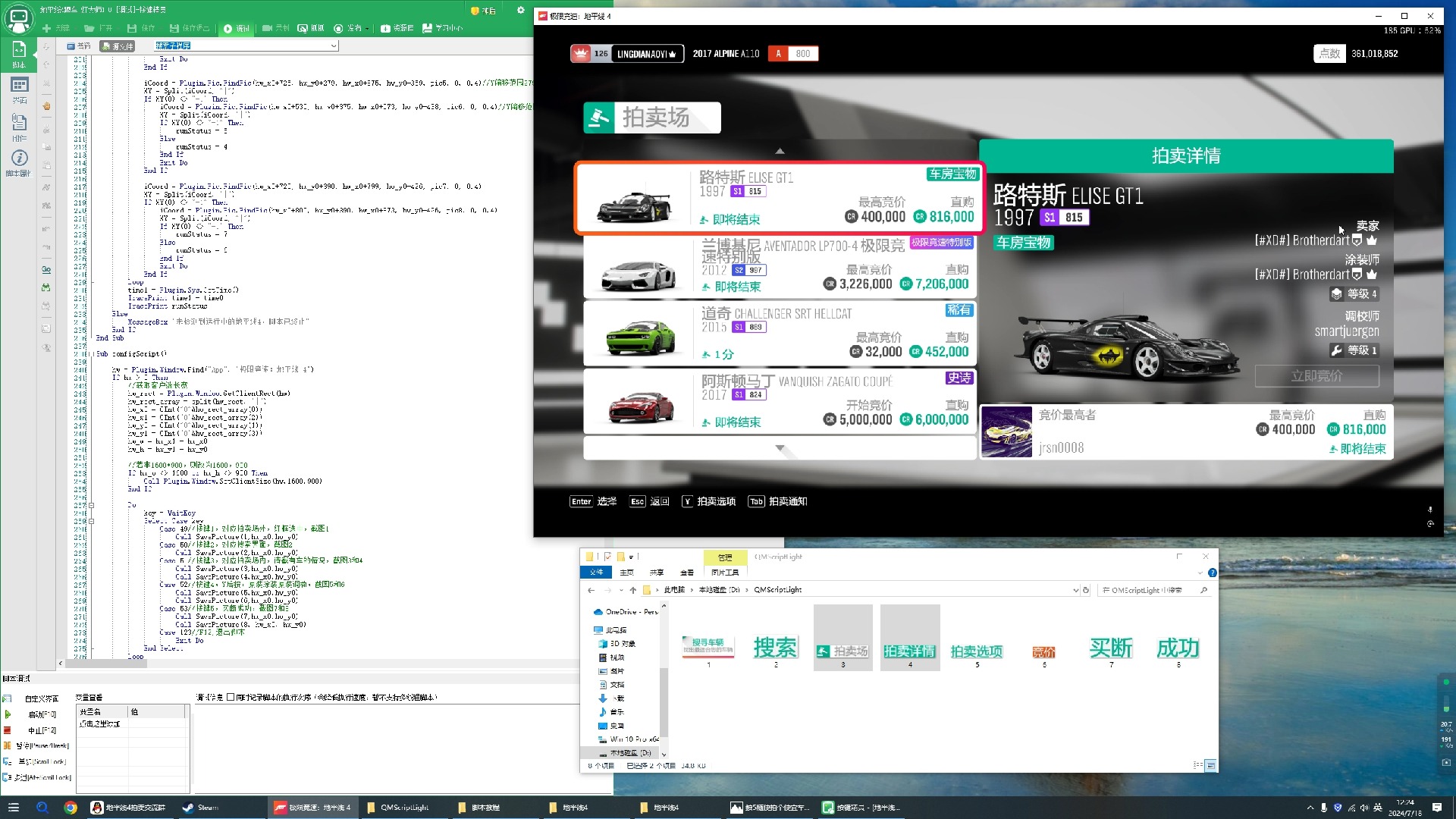The image size is (1456, 819).
Task: Select the Lamborghini Aventador auction listing
Action: click(x=779, y=266)
